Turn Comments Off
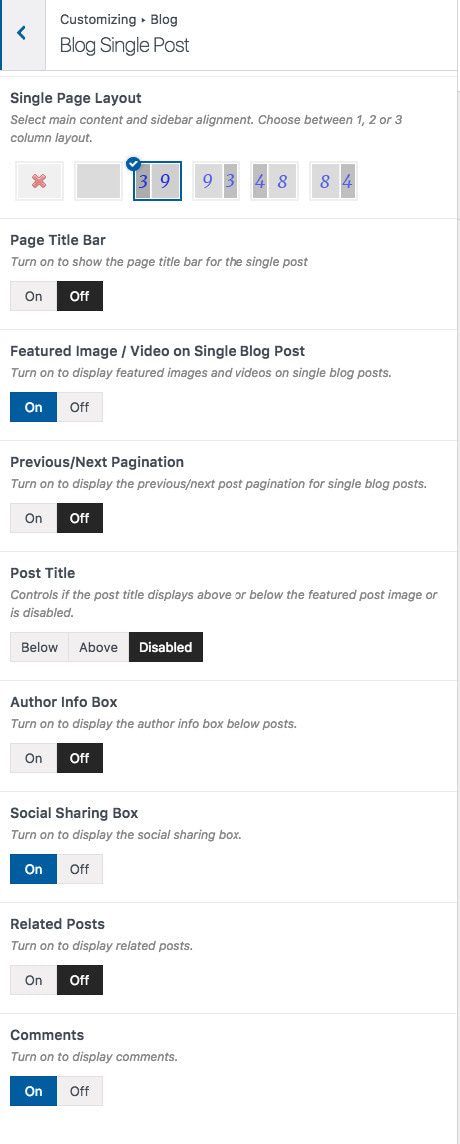The height and width of the screenshot is (1144, 460). (80, 1091)
